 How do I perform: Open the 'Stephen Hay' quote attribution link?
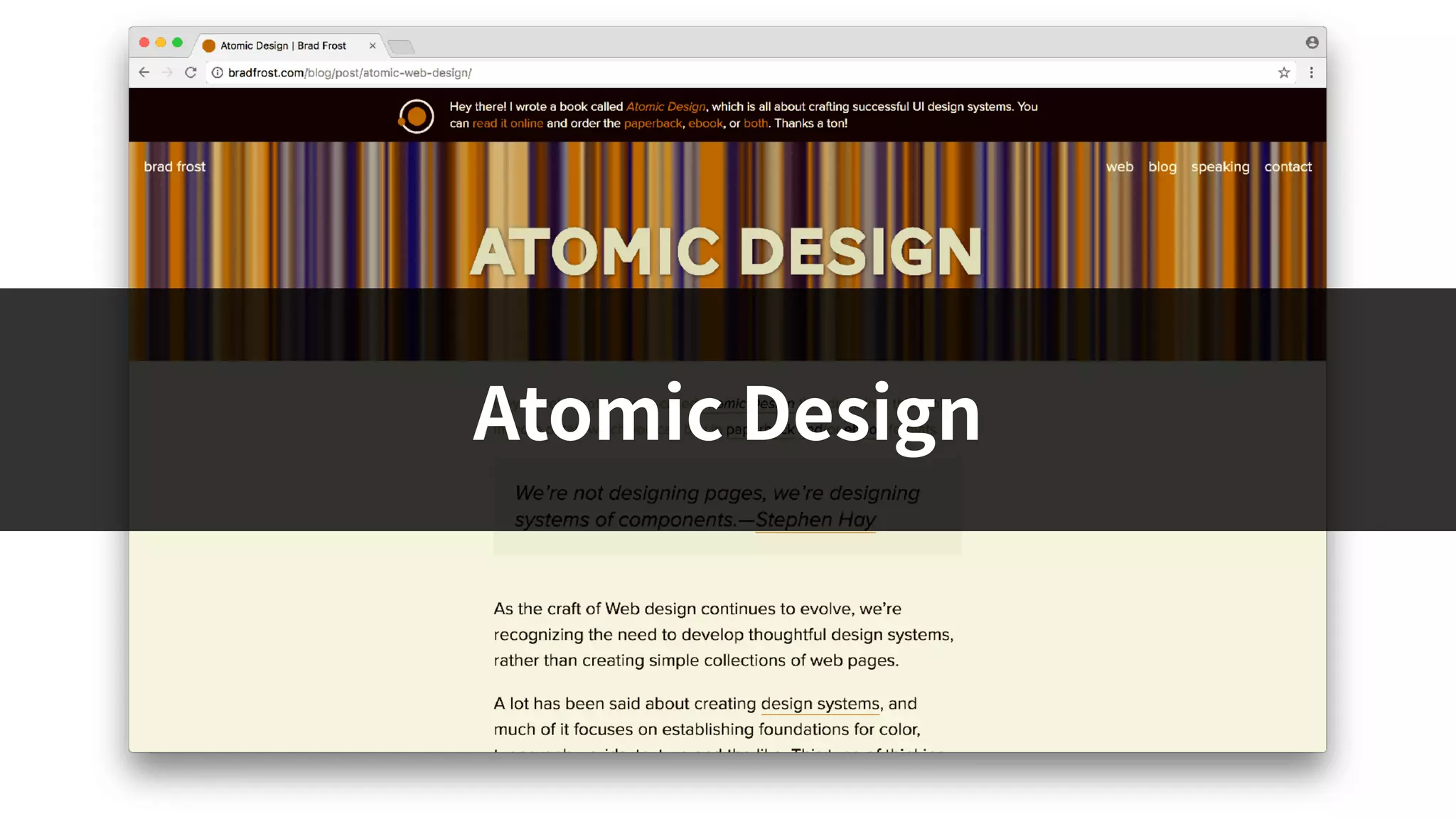(815, 520)
